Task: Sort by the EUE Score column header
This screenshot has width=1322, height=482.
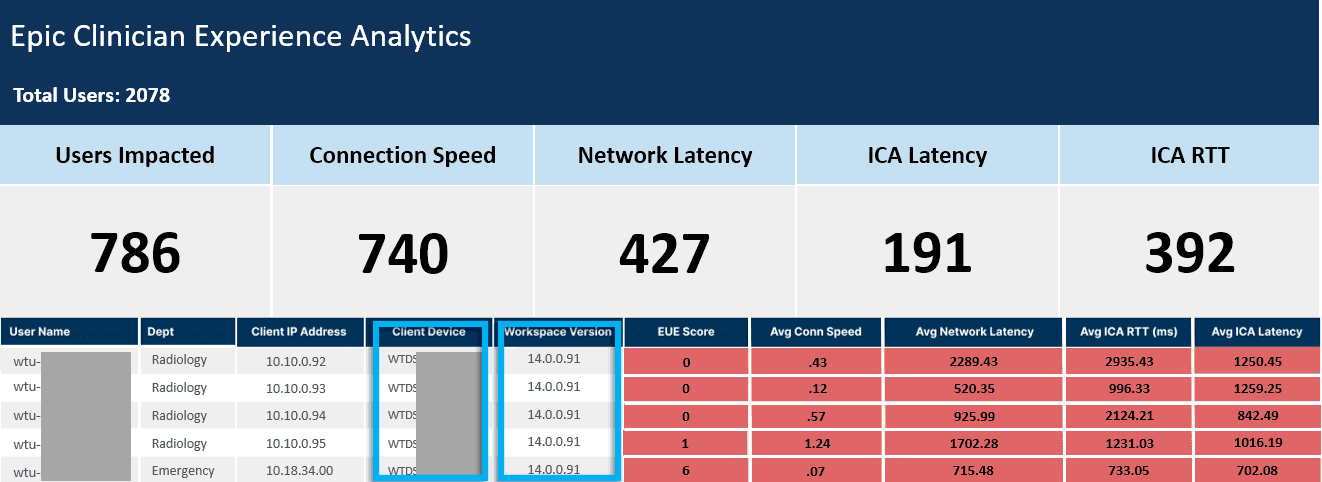Action: coord(686,331)
